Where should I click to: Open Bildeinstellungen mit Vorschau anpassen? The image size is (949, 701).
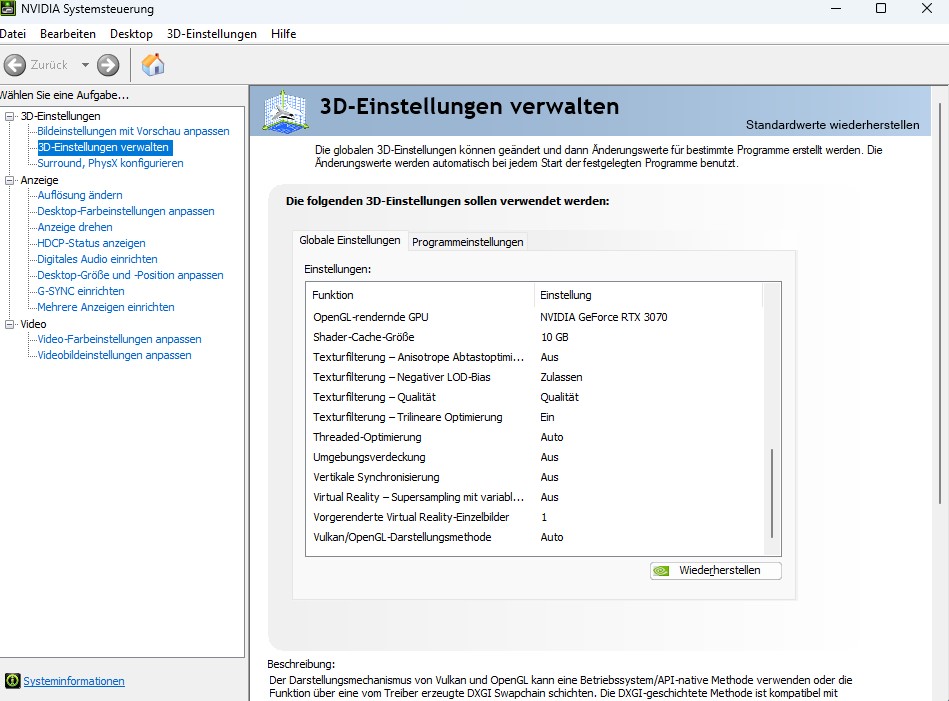coord(133,131)
